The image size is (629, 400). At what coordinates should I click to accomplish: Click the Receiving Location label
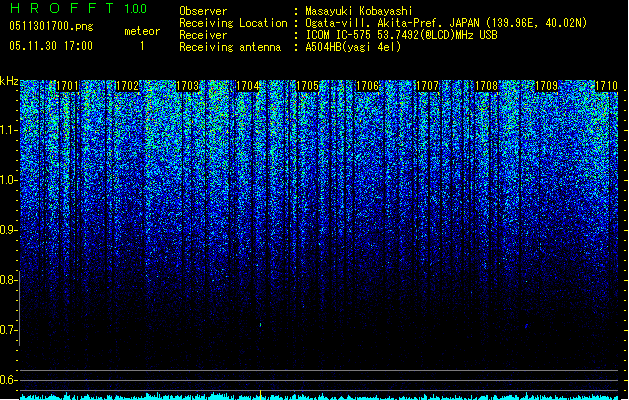pos(233,23)
